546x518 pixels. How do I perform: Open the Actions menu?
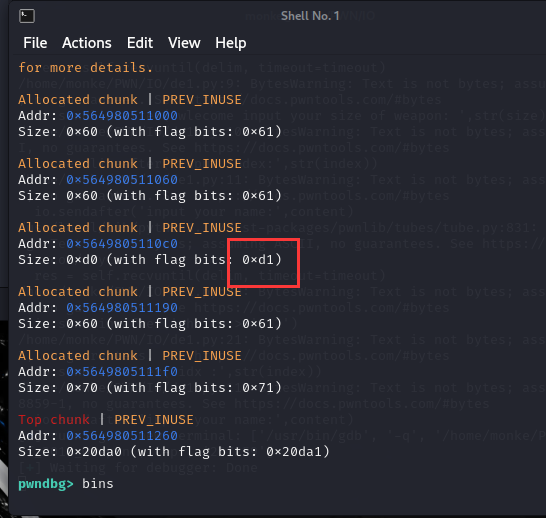click(87, 43)
